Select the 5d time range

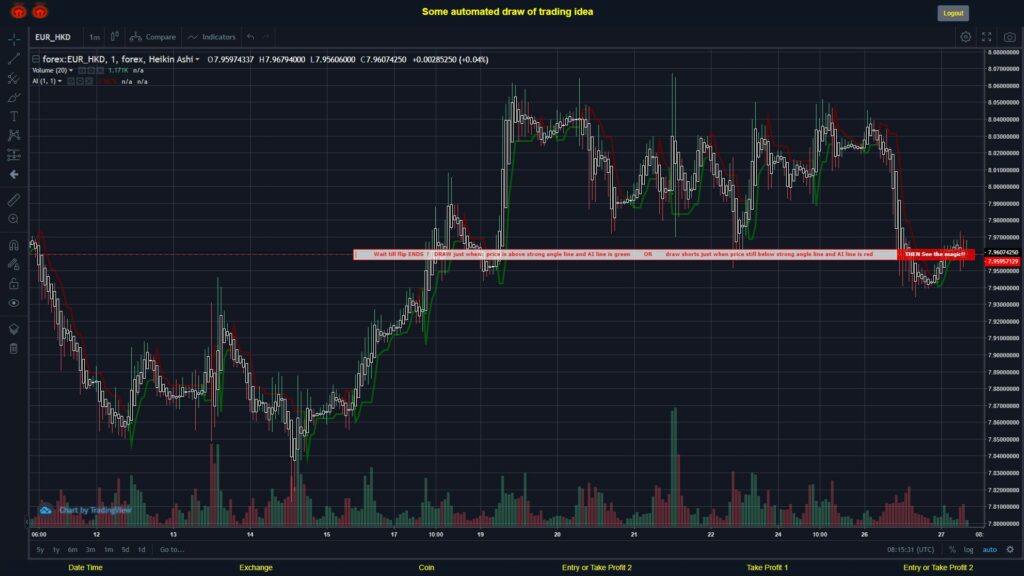(x=125, y=549)
